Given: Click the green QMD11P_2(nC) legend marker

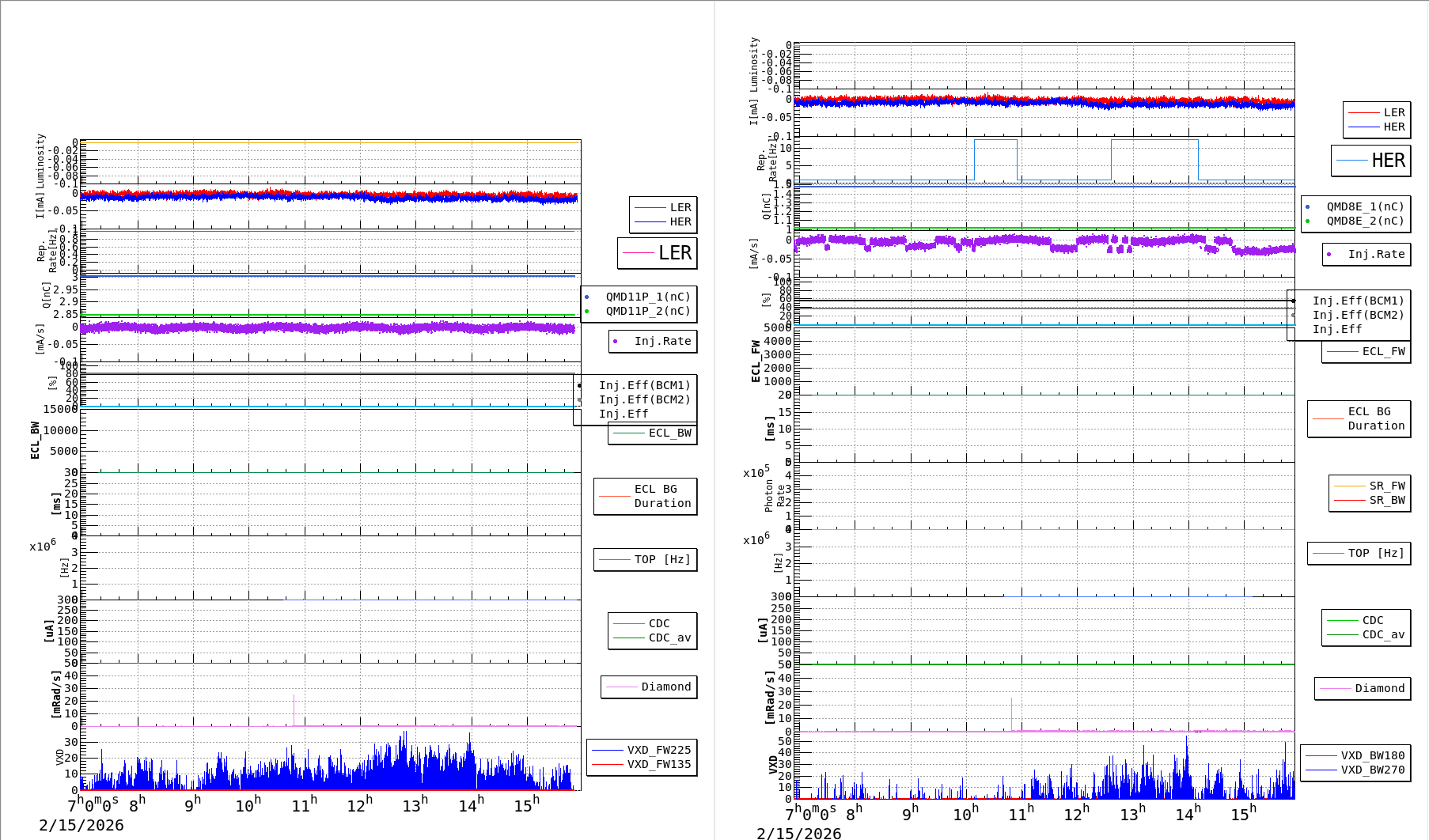Looking at the screenshot, I should click(x=586, y=312).
